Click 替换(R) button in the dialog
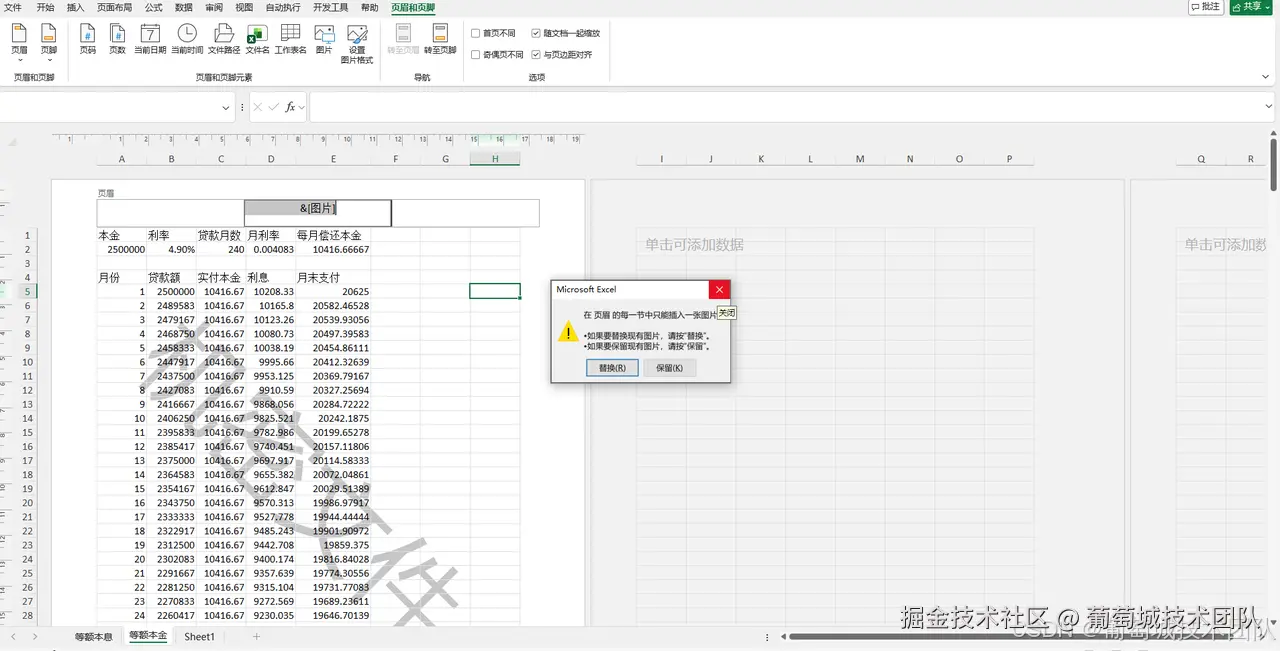 pyautogui.click(x=612, y=368)
